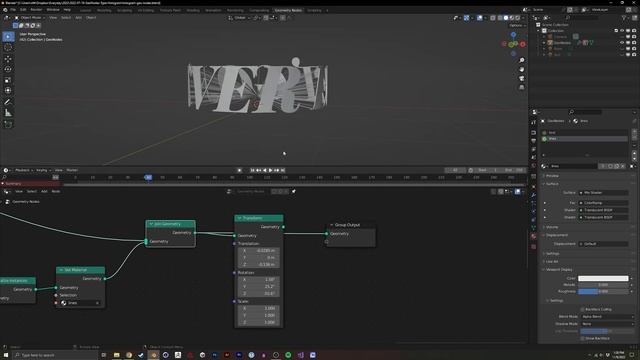
Task: Click the Viewport Display Color white swatch
Action: (603, 278)
